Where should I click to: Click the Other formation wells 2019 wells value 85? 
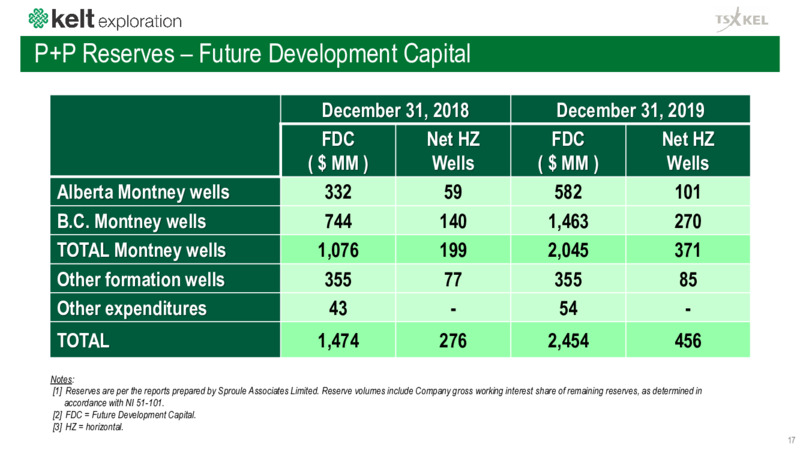click(688, 280)
